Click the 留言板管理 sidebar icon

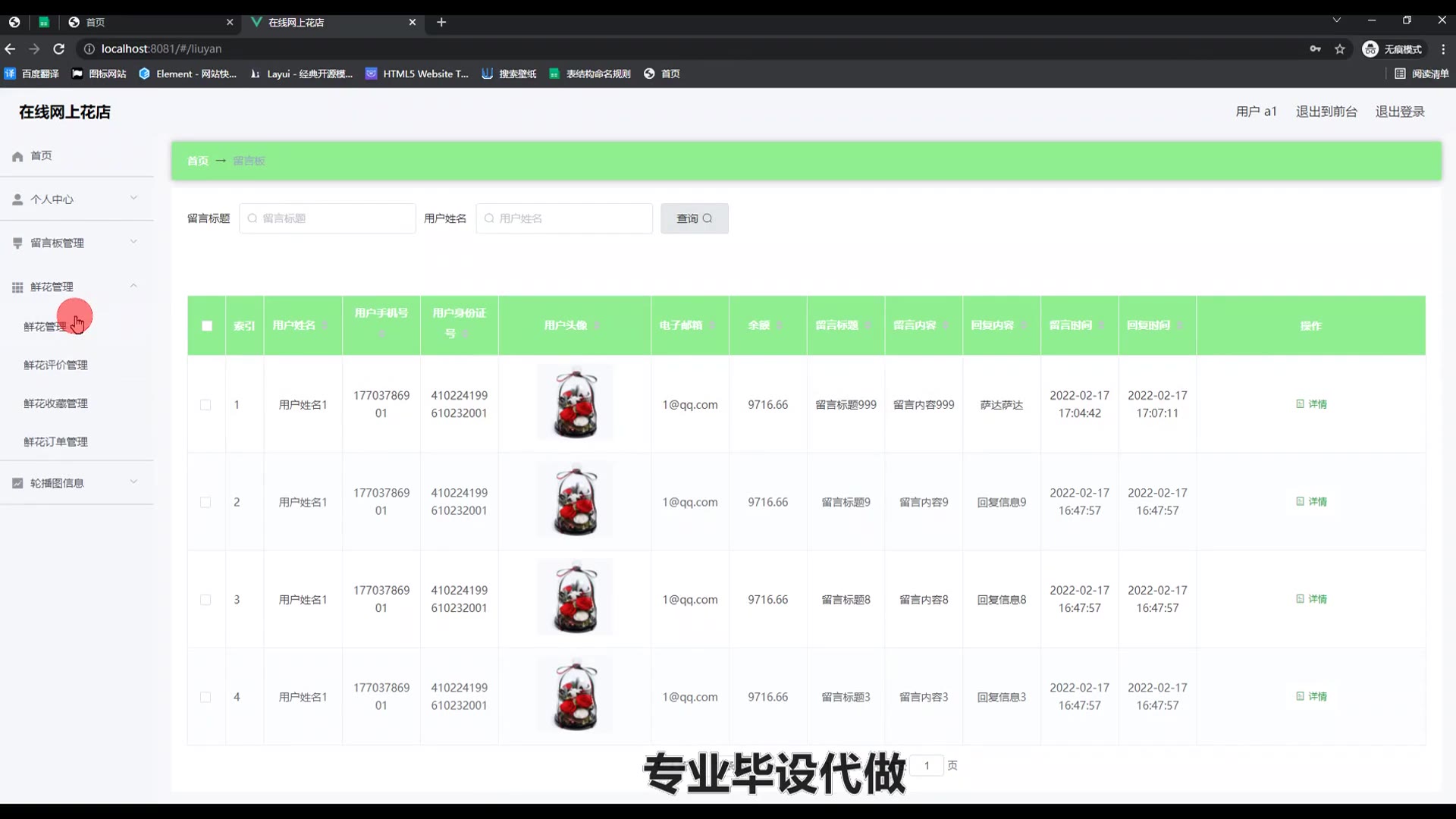17,243
